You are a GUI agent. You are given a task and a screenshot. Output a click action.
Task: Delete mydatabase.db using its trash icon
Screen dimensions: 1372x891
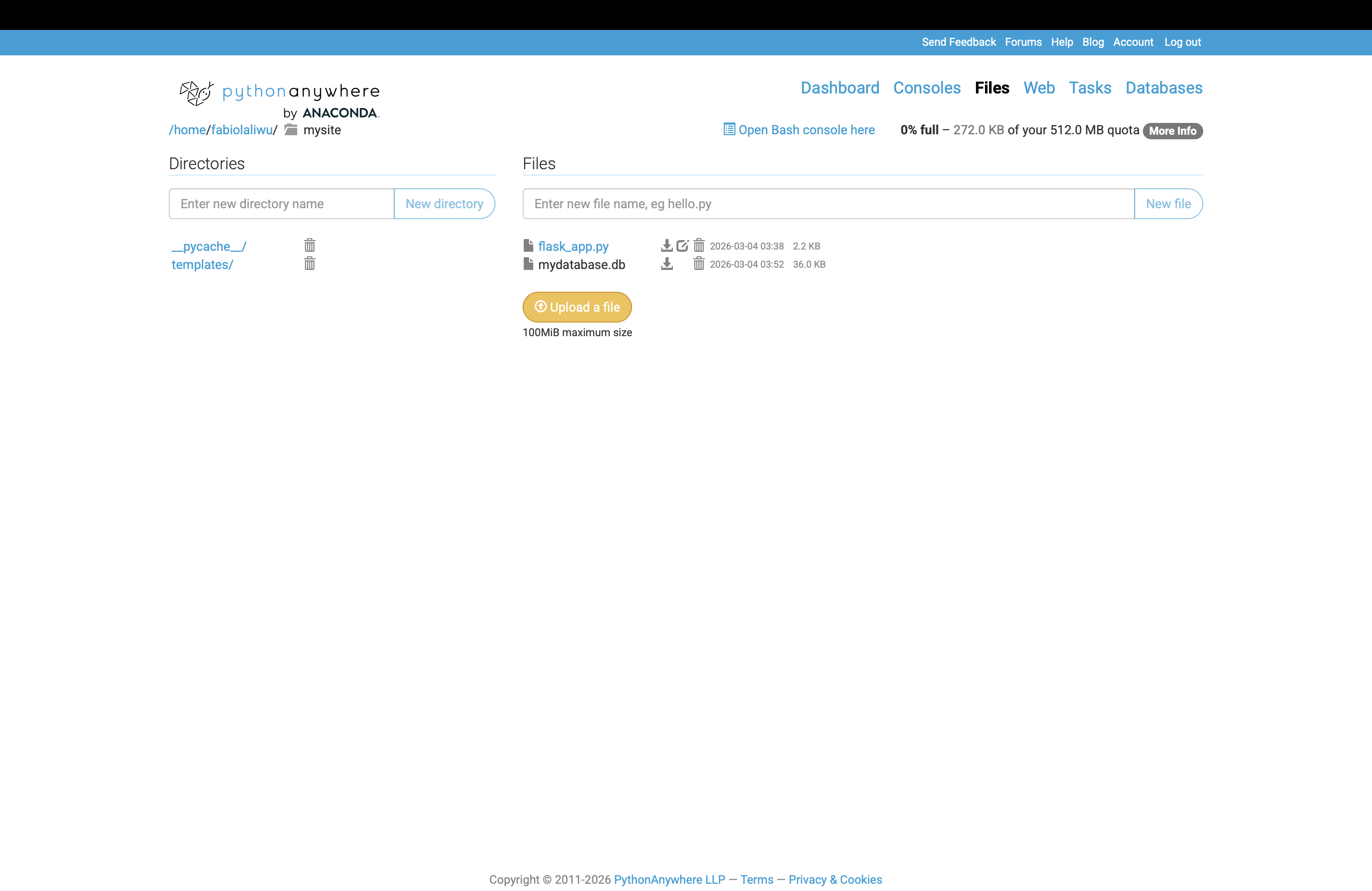click(x=699, y=264)
